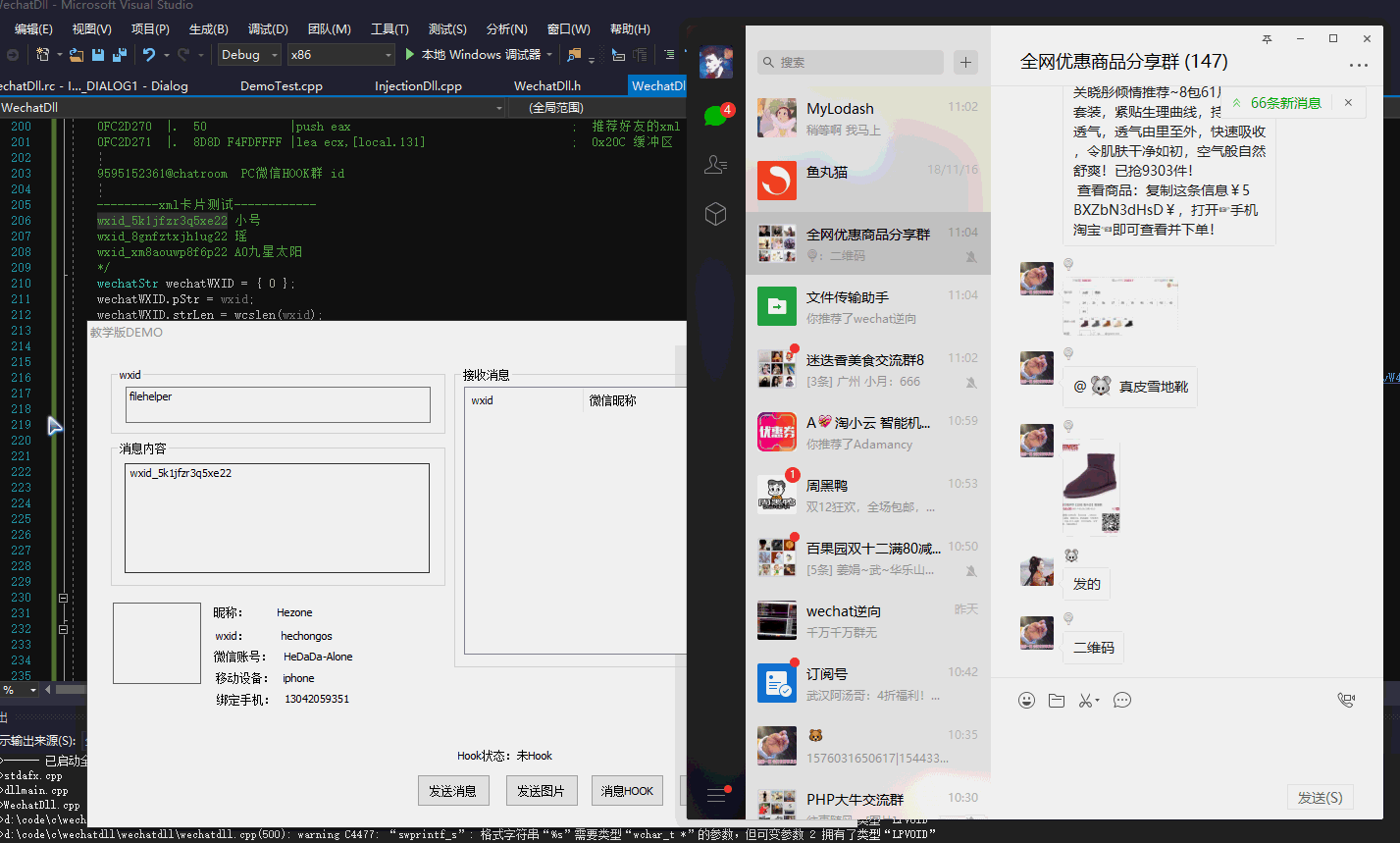The image size is (1400, 843).
Task: Open the 生成(B) menu
Action: 208,28
